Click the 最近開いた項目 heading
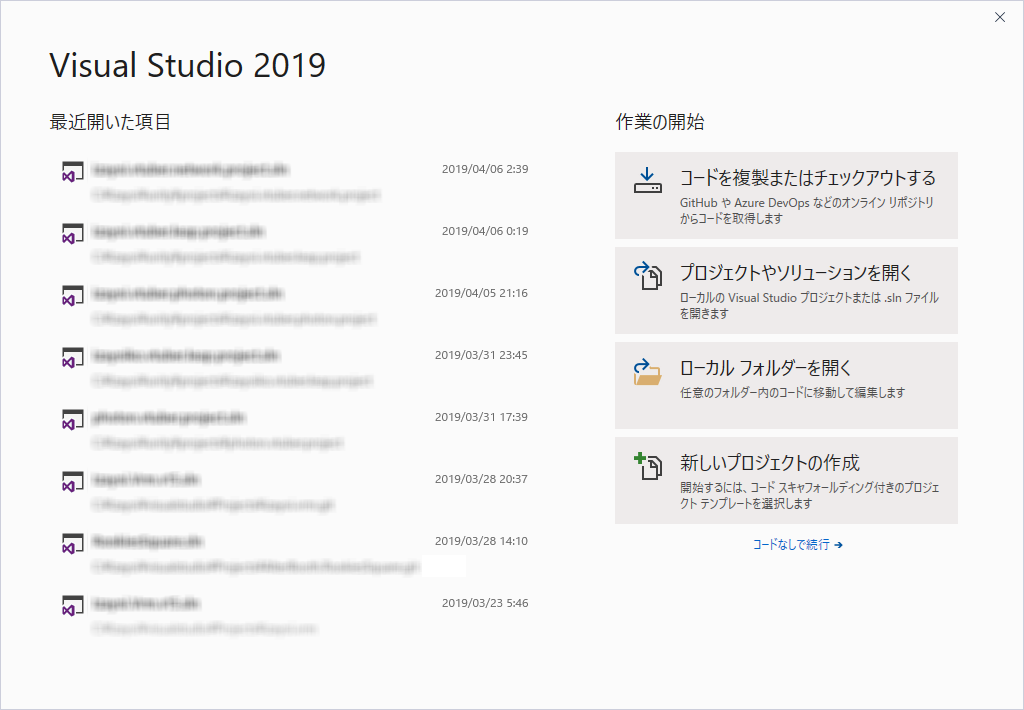This screenshot has height=710, width=1024. [x=110, y=122]
